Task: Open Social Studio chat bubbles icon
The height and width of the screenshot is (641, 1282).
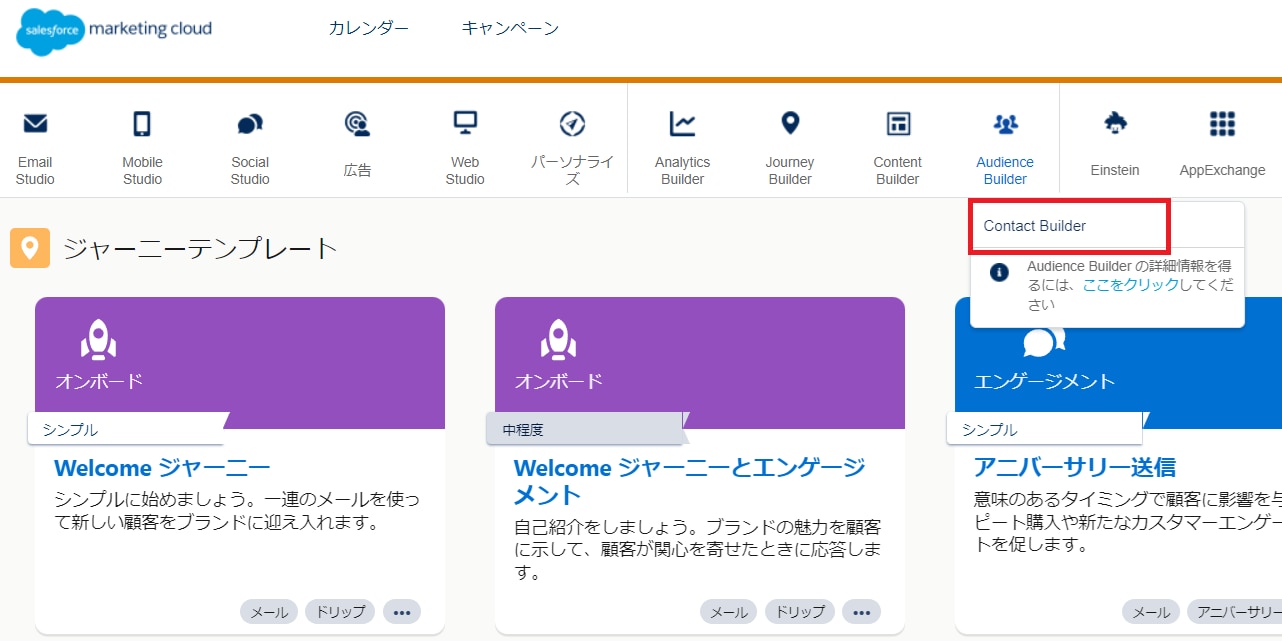Action: pyautogui.click(x=250, y=124)
